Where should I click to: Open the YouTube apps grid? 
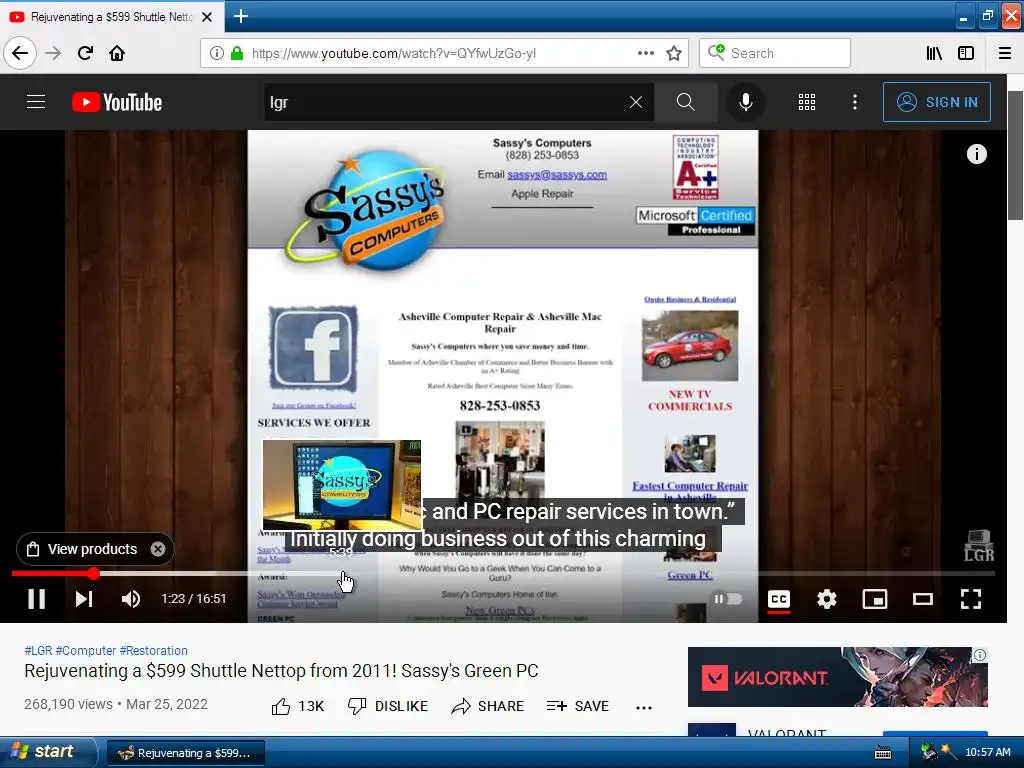(x=807, y=102)
